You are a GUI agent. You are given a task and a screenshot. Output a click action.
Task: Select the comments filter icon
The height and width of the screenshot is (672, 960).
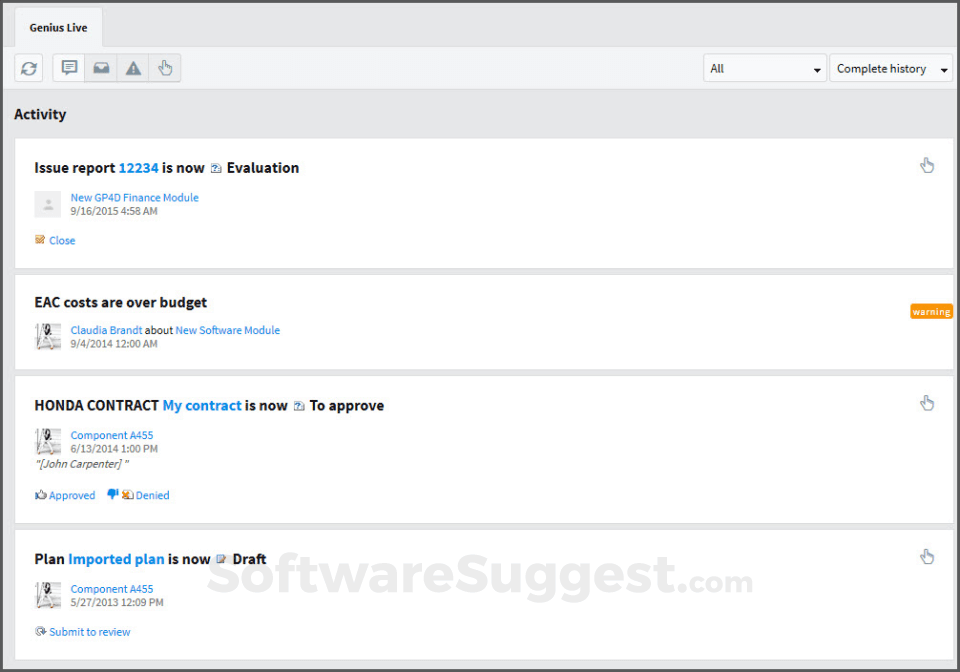pyautogui.click(x=68, y=68)
